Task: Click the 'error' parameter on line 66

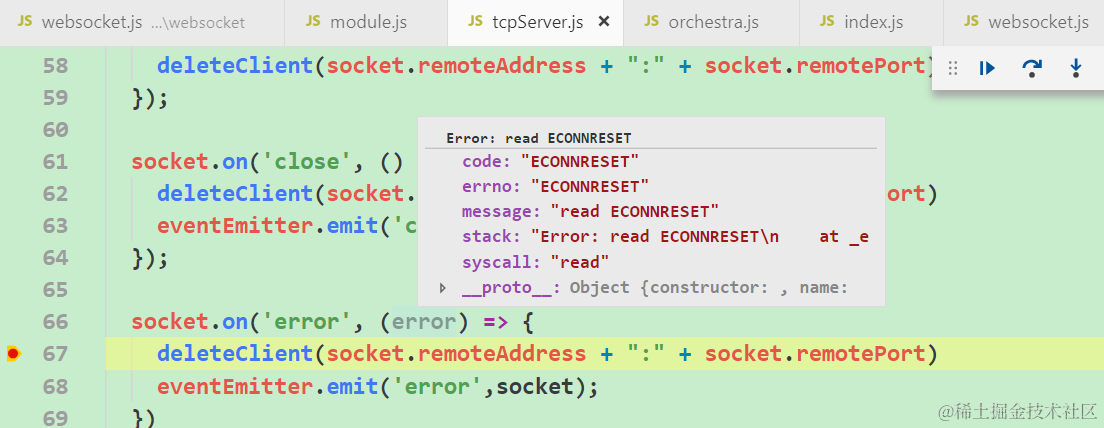Action: point(425,322)
